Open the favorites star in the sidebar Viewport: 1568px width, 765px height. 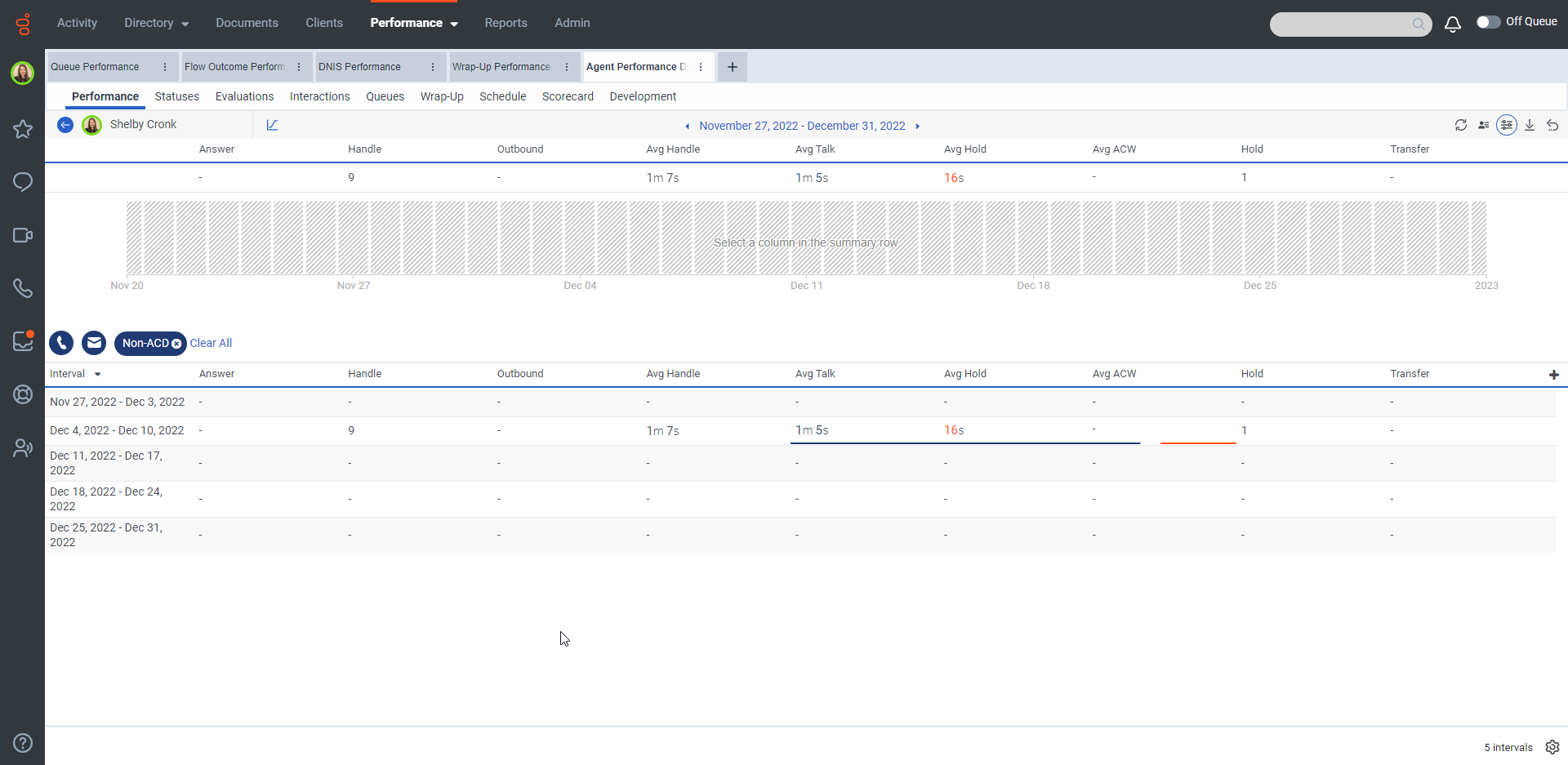(23, 129)
